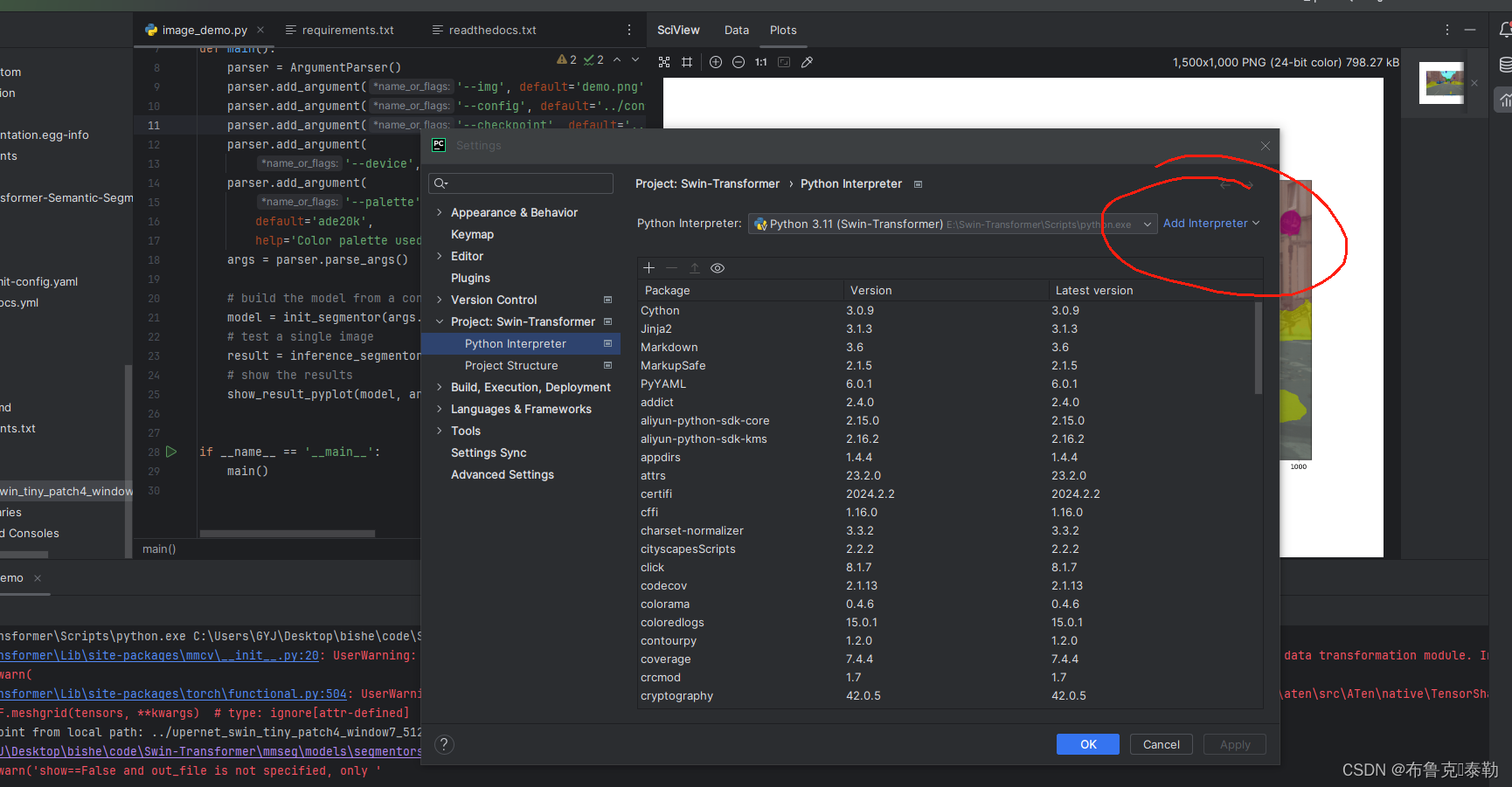Screen dimensions: 1512x787
Task: Click Cancel in the Settings dialog
Action: click(1162, 744)
